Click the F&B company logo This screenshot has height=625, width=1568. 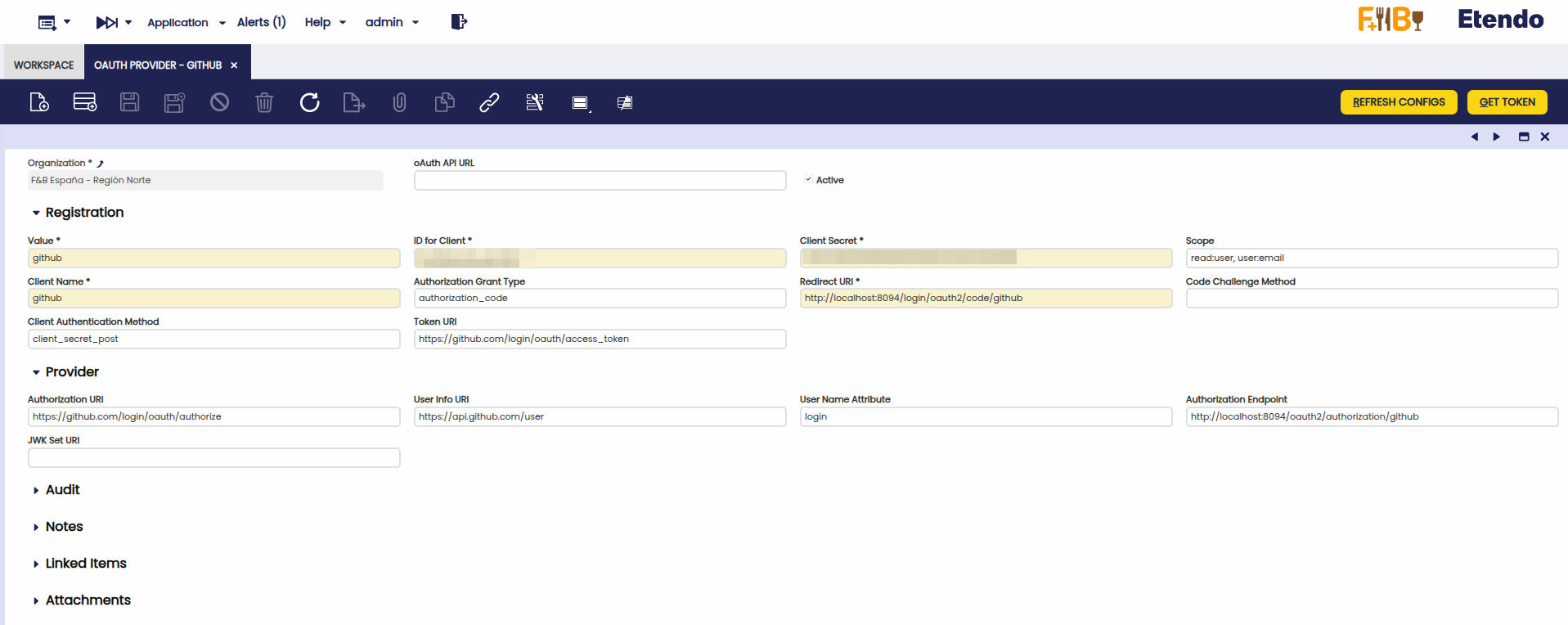click(x=1391, y=19)
